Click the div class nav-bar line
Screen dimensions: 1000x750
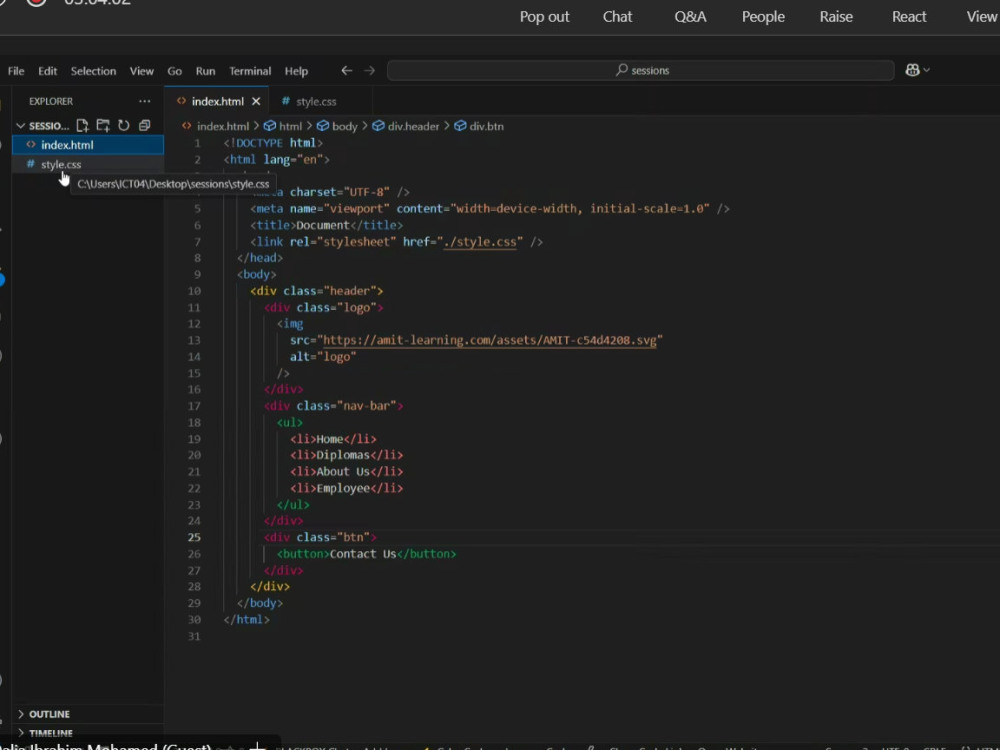tap(334, 406)
